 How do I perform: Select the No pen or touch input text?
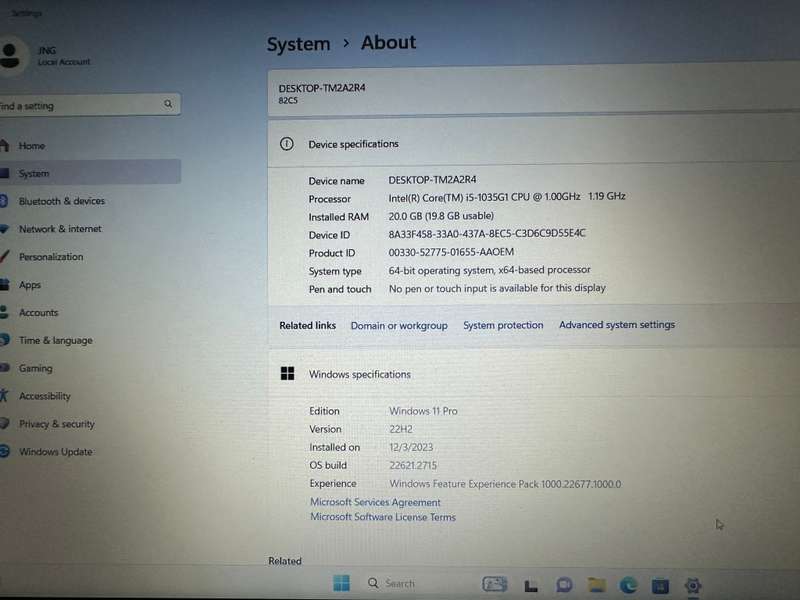pyautogui.click(x=497, y=288)
